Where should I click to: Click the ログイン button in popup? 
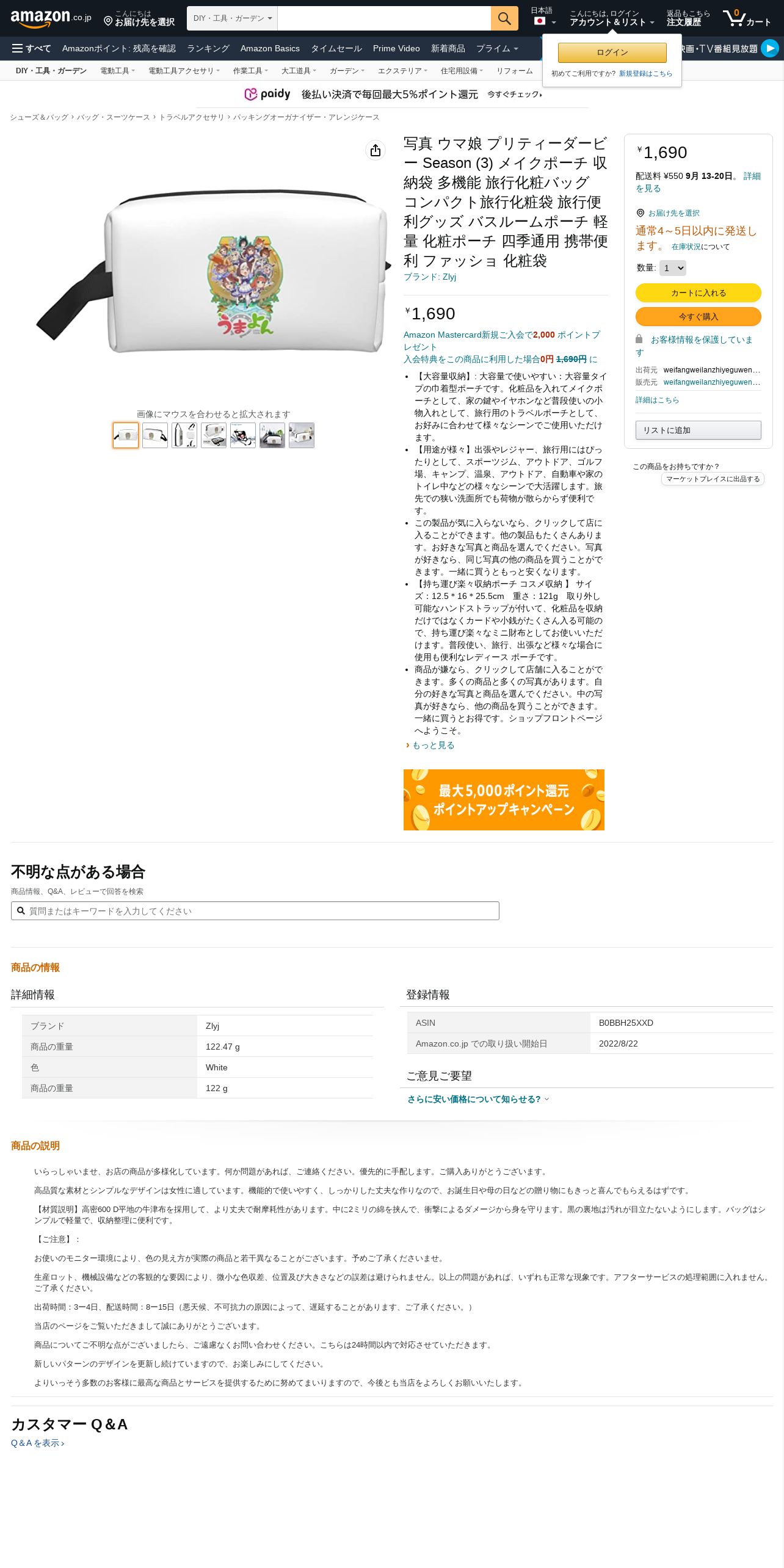pos(612,53)
